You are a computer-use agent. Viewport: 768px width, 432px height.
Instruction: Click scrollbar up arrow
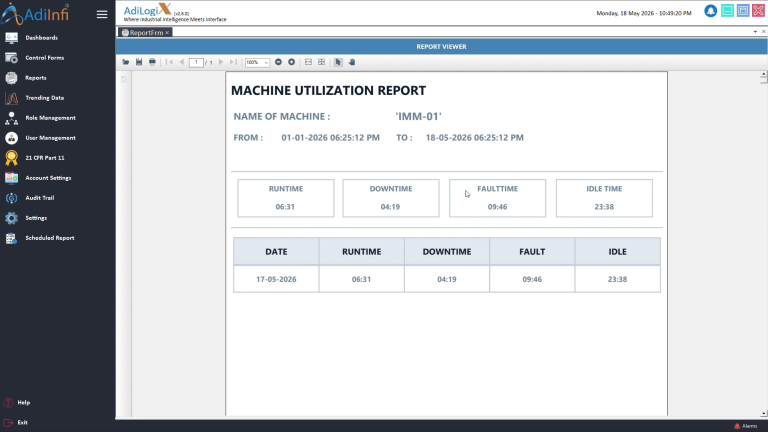pos(764,74)
